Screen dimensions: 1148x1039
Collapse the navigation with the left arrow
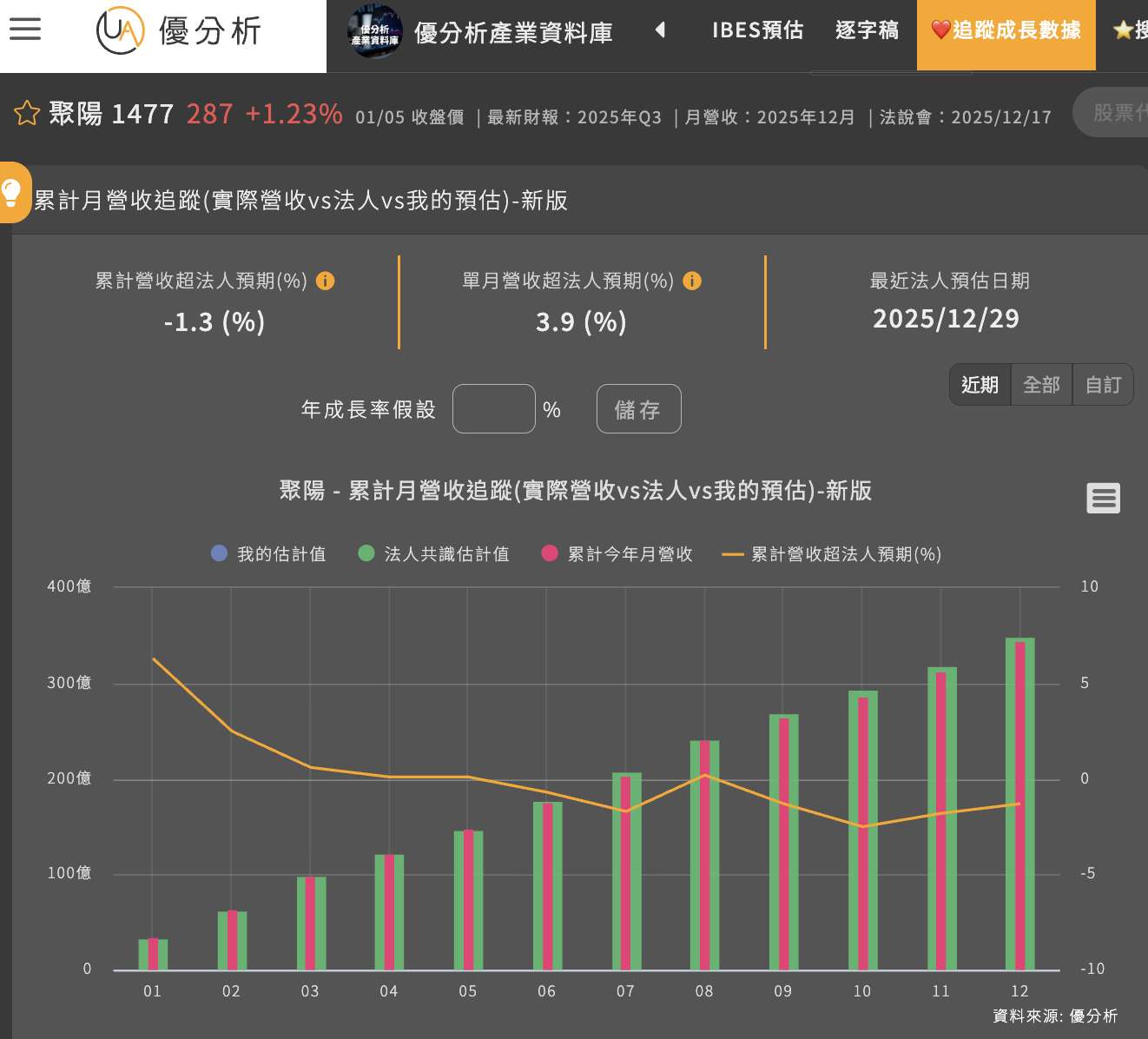(x=661, y=30)
